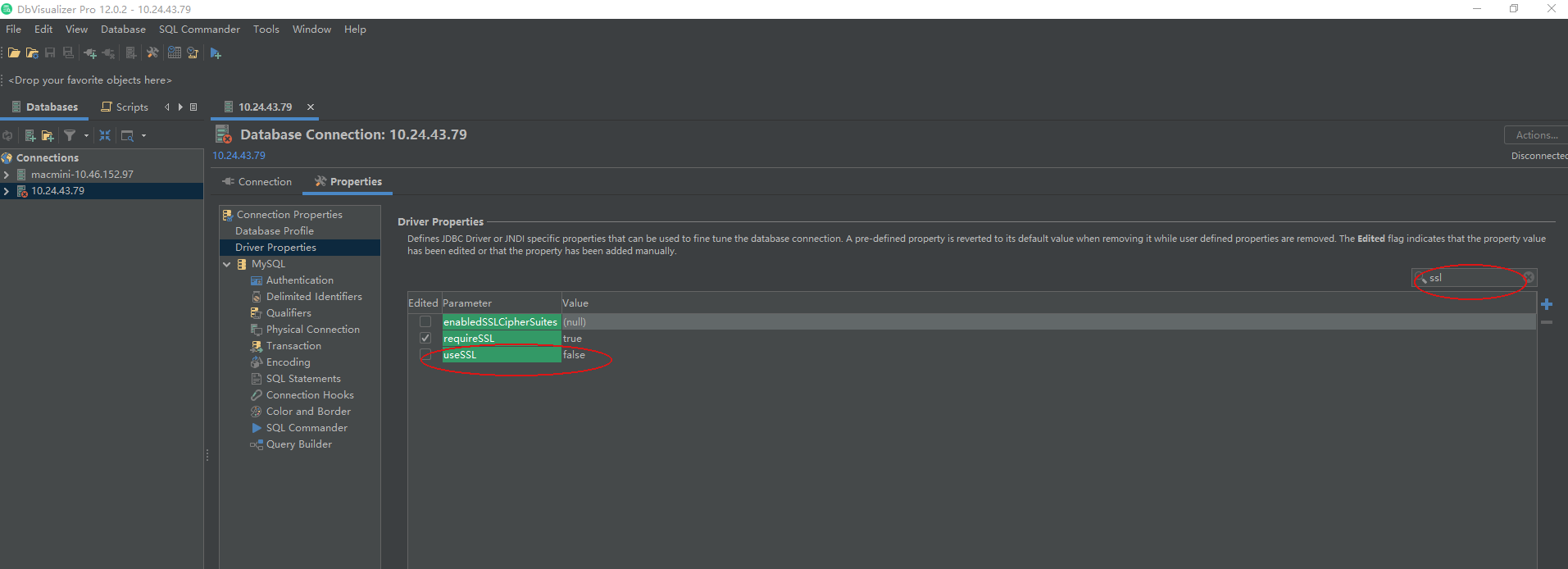The image size is (1568, 569).
Task: Select Authentication under MySQL
Action: click(300, 280)
